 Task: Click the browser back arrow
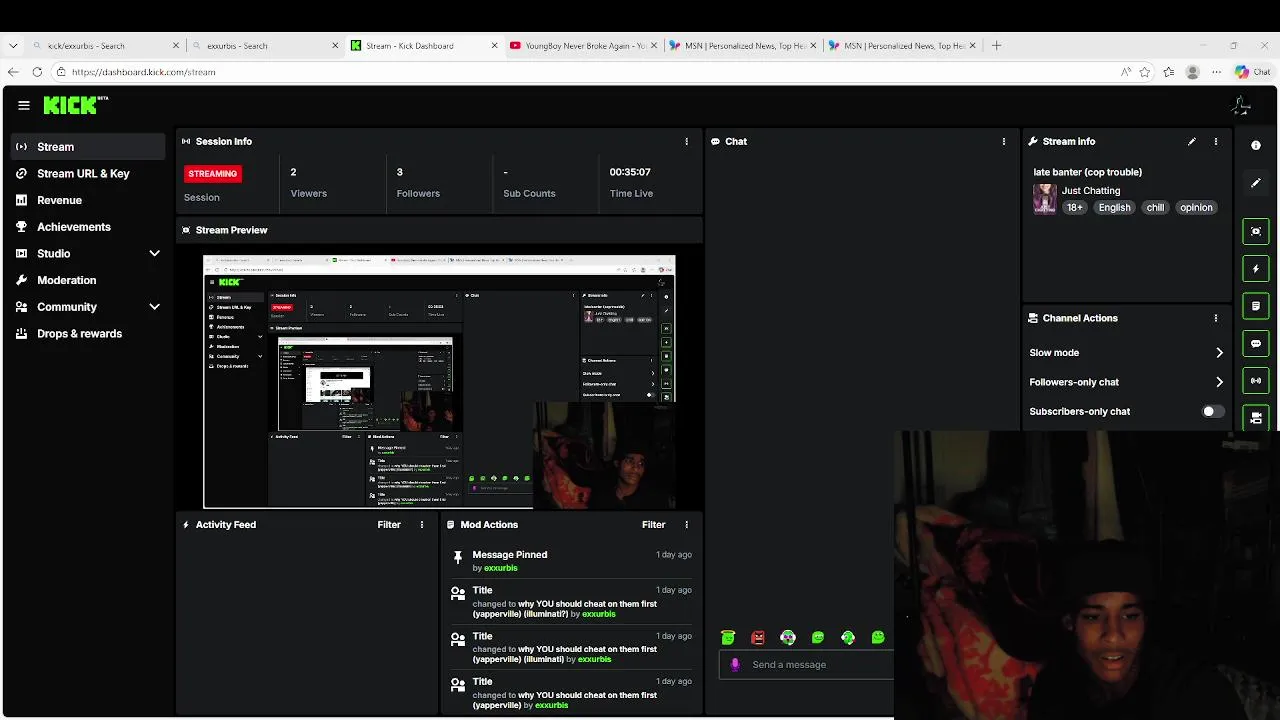[x=13, y=72]
